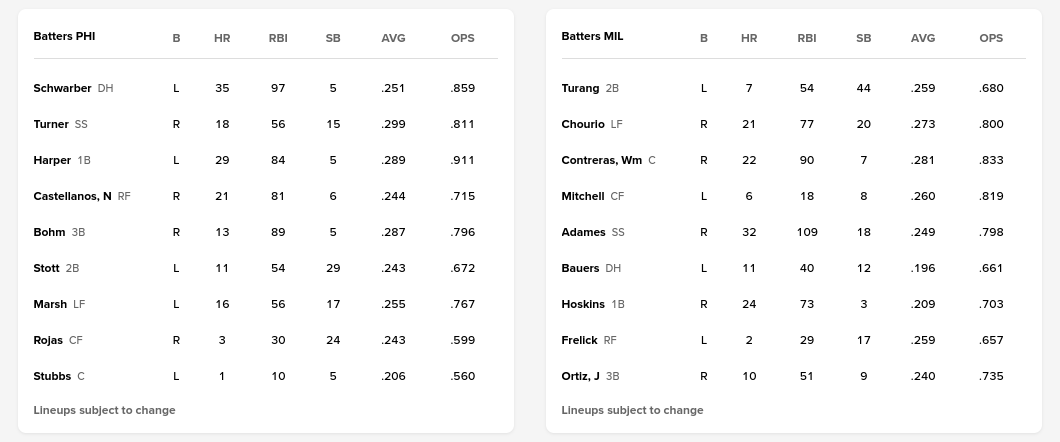Click Bohm in the batters list
The image size is (1060, 442).
[49, 232]
